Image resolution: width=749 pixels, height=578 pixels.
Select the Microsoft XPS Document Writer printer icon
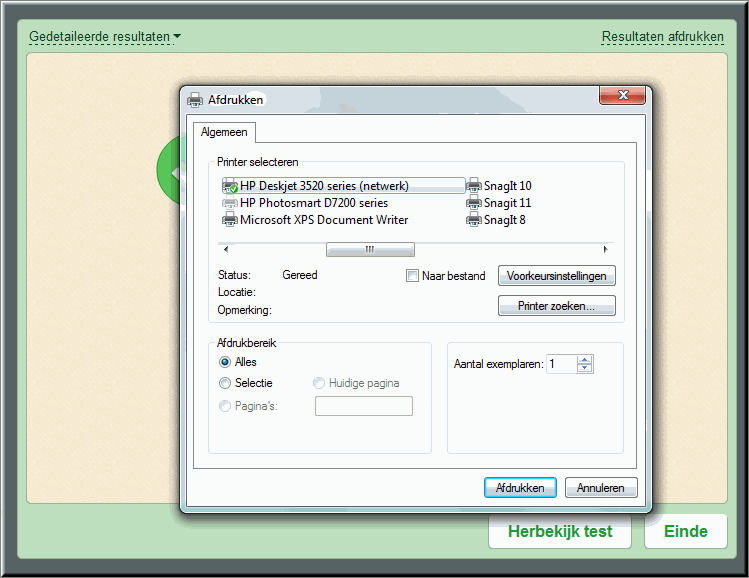pos(230,220)
